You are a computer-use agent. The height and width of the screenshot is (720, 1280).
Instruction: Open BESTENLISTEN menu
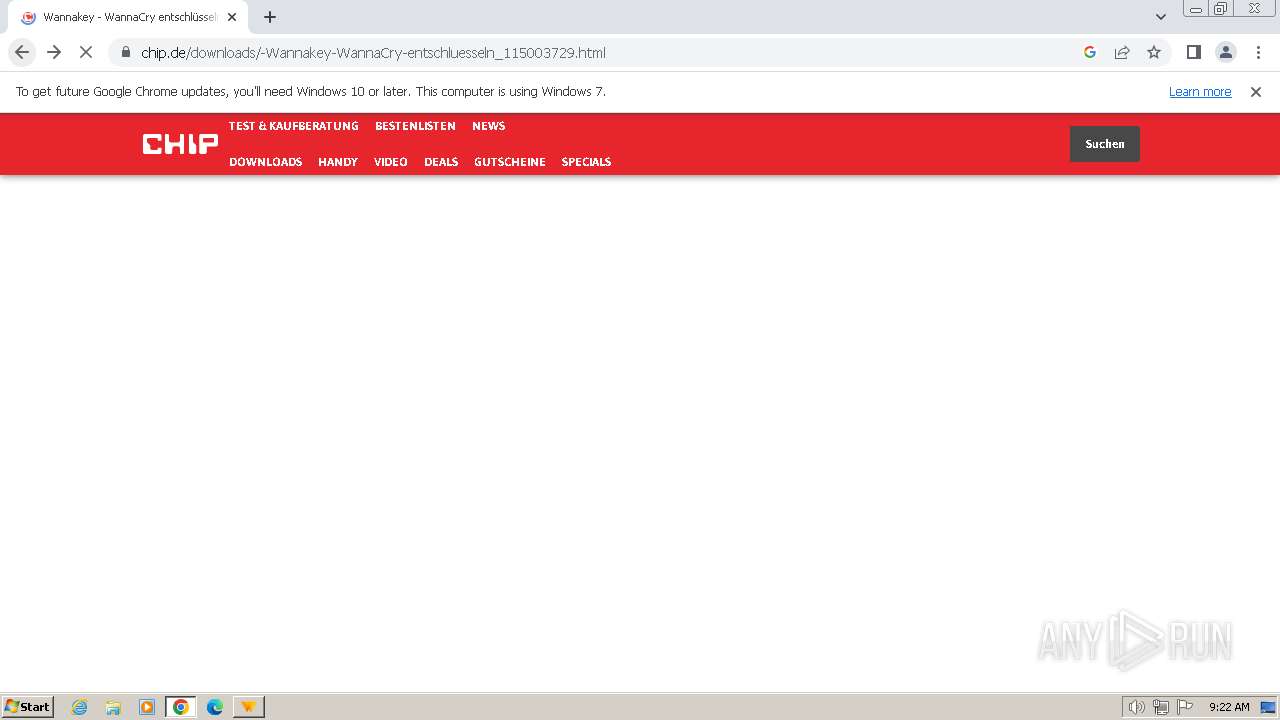coord(415,126)
